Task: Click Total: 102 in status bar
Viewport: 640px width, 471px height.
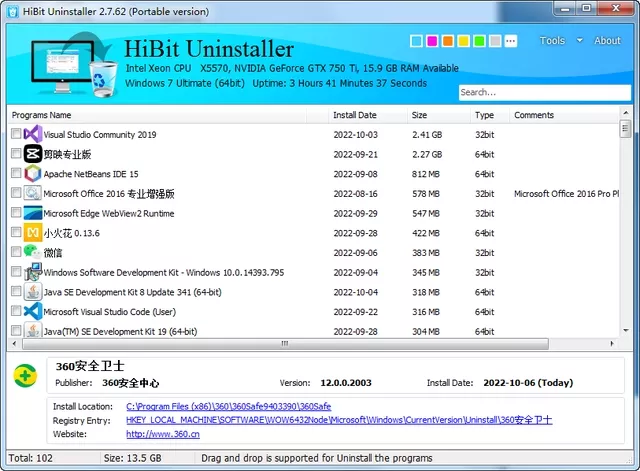Action: (x=31, y=458)
